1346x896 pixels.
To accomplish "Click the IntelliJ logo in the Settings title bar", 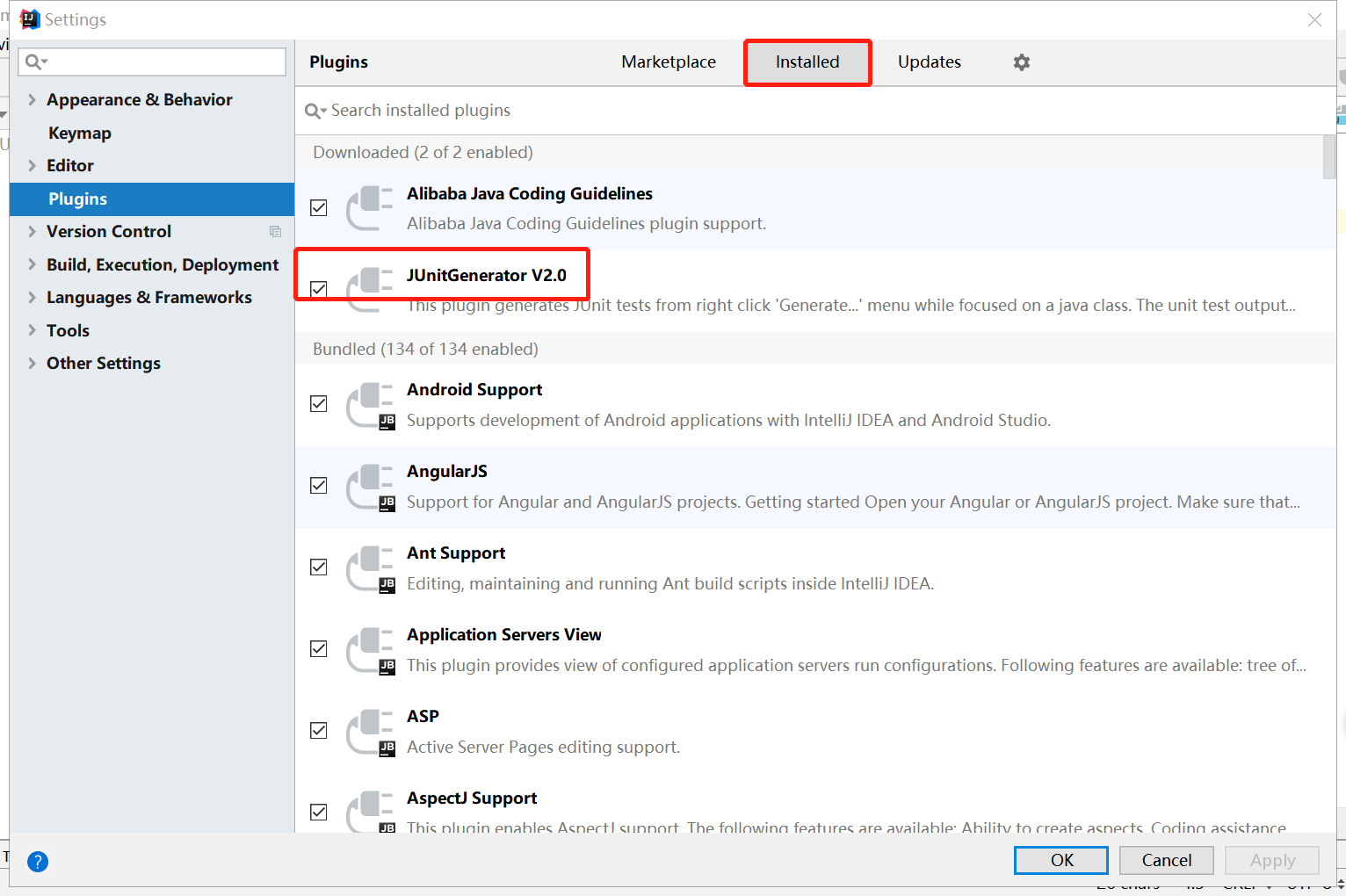I will (x=30, y=19).
